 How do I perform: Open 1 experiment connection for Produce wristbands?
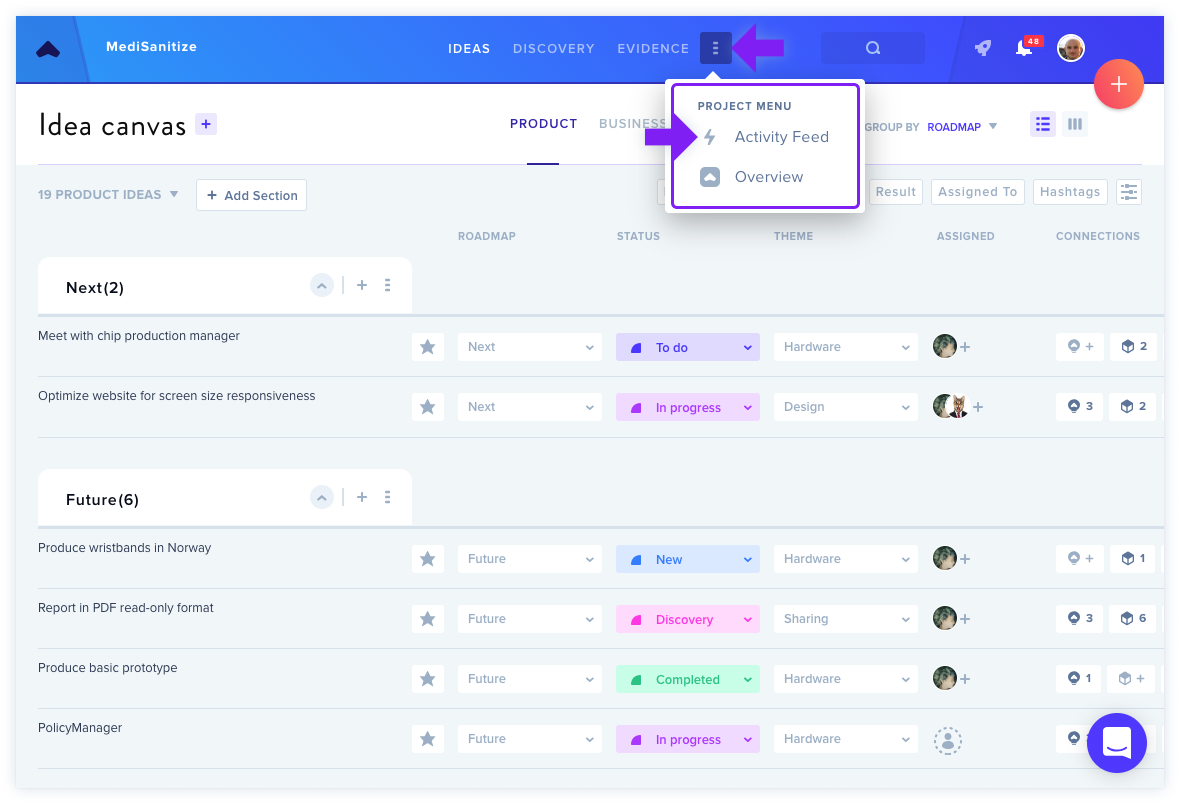point(1133,559)
